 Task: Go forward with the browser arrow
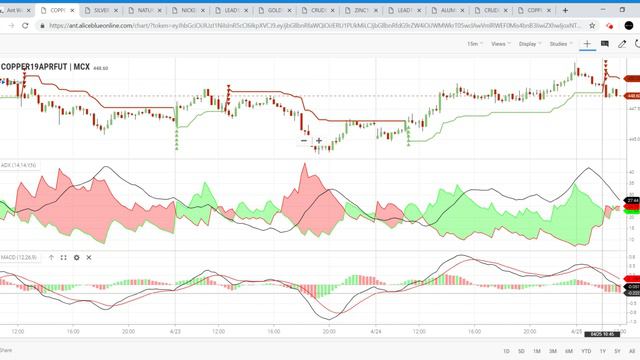[x=11, y=26]
